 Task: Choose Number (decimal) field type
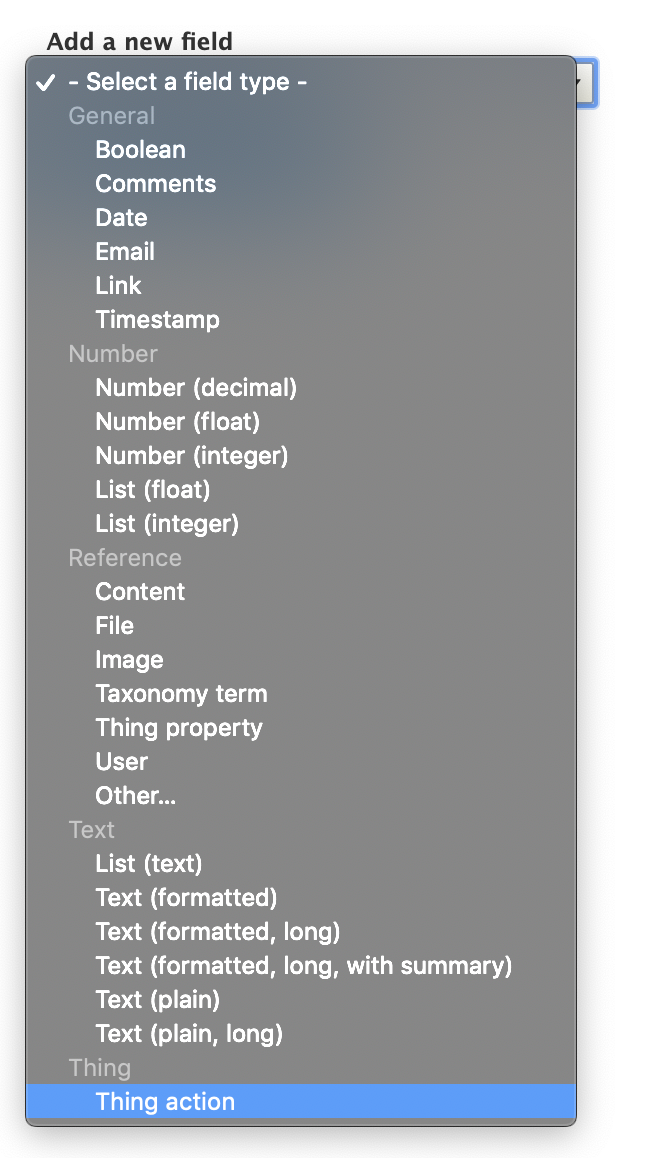tap(196, 388)
